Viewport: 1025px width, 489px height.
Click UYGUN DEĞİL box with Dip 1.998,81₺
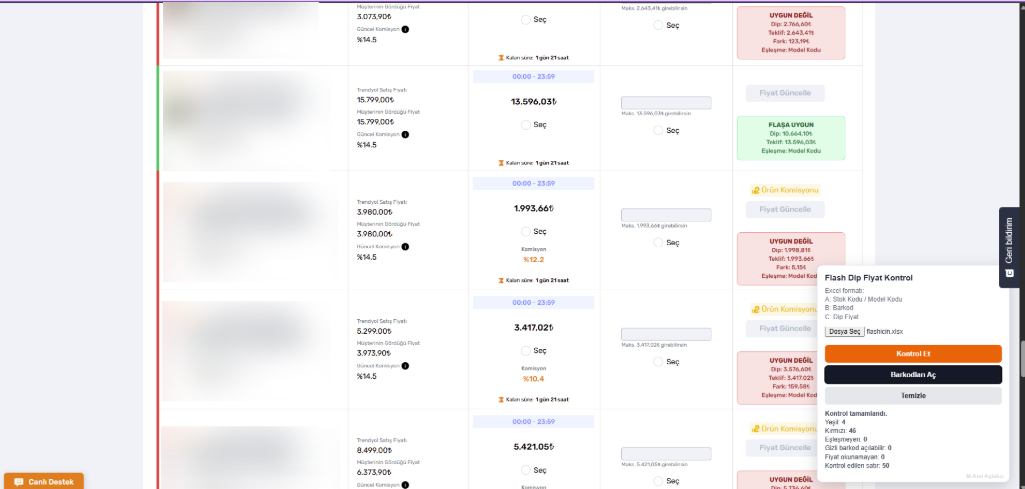click(790, 259)
